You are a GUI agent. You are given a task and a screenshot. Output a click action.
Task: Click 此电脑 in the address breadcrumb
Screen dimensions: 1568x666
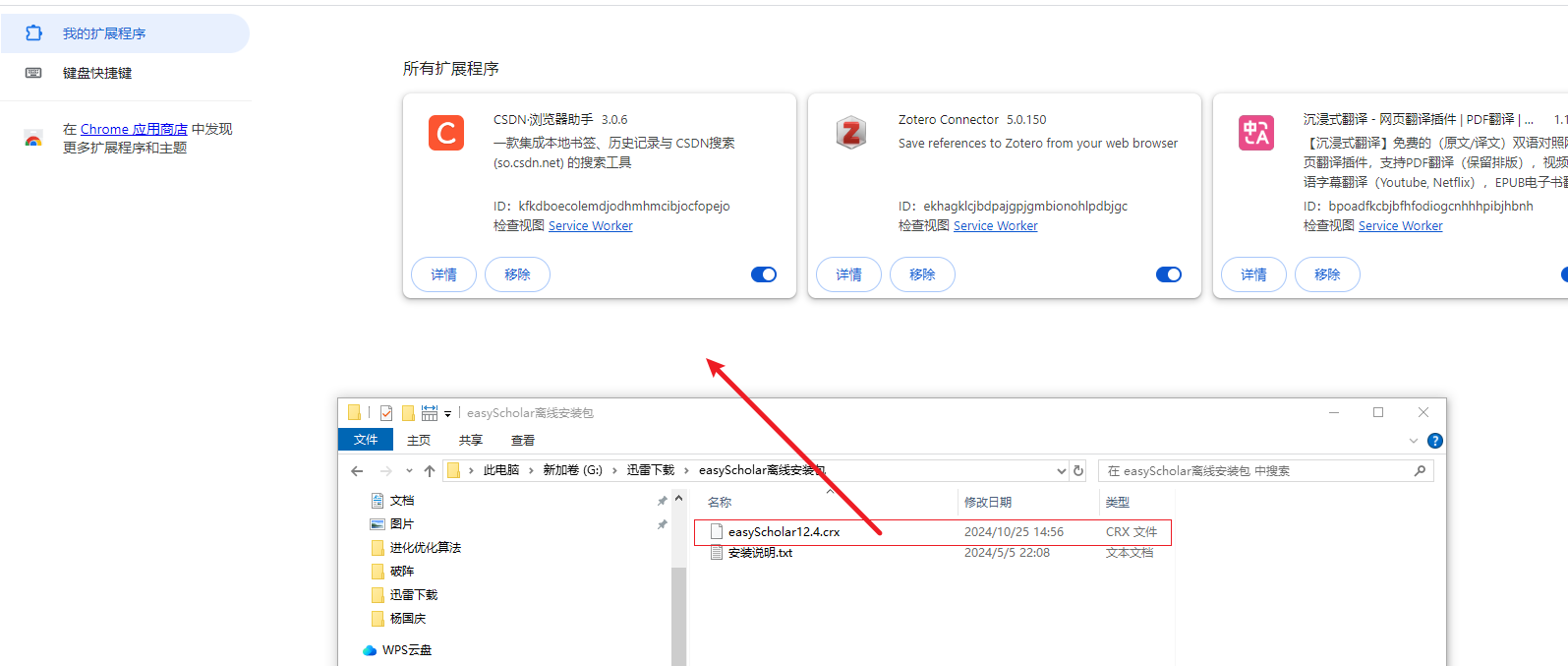coord(501,470)
